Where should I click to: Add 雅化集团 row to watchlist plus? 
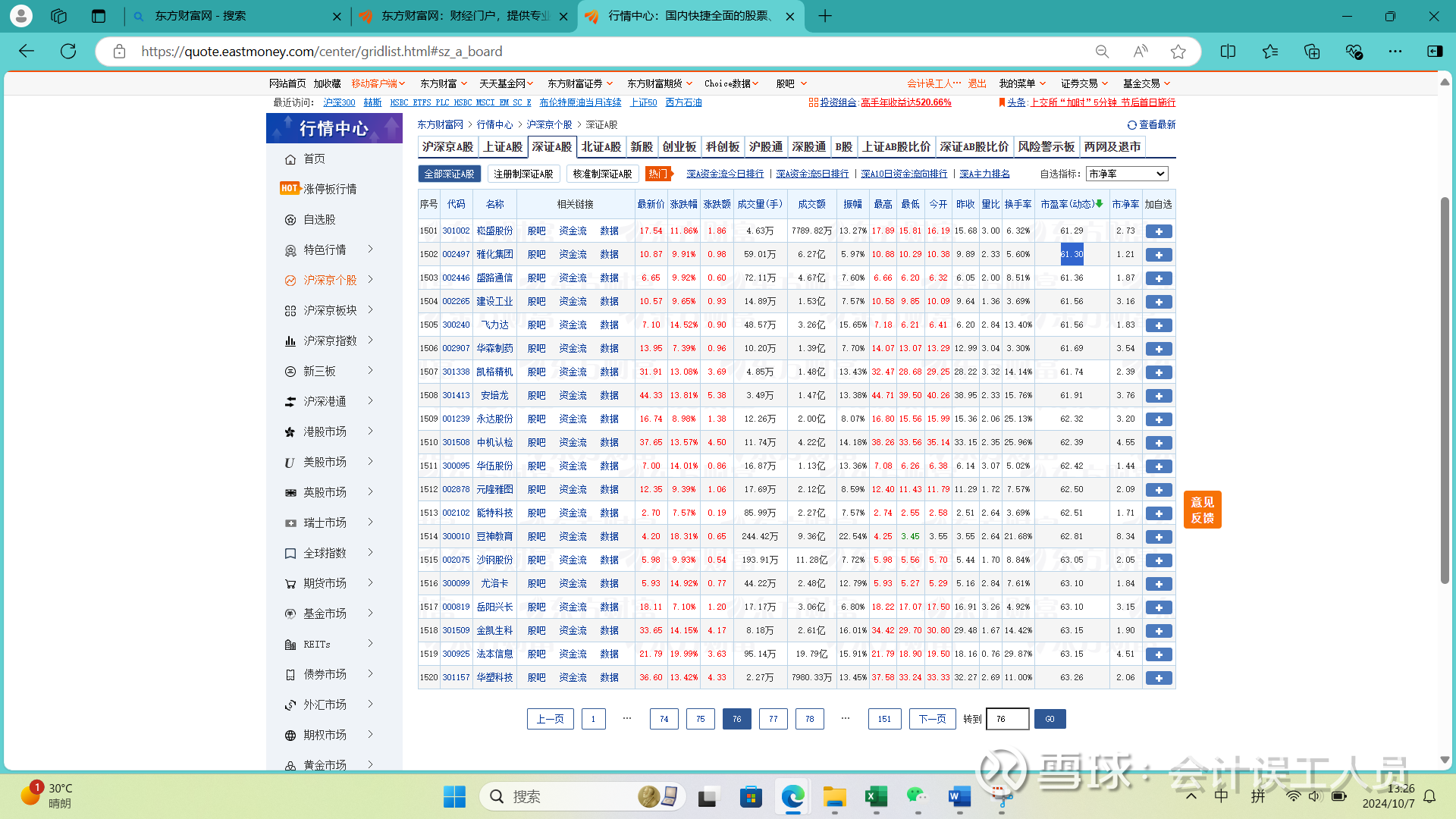tap(1159, 255)
